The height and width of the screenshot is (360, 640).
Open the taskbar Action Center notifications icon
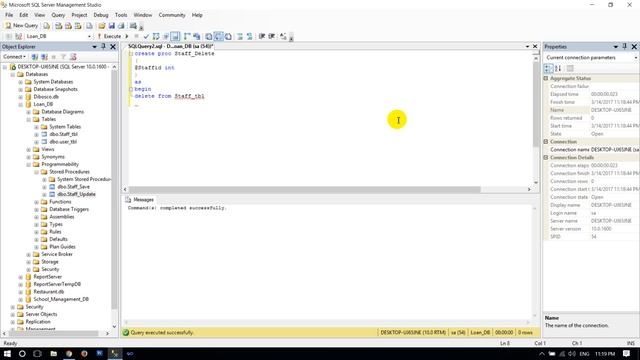(627, 354)
